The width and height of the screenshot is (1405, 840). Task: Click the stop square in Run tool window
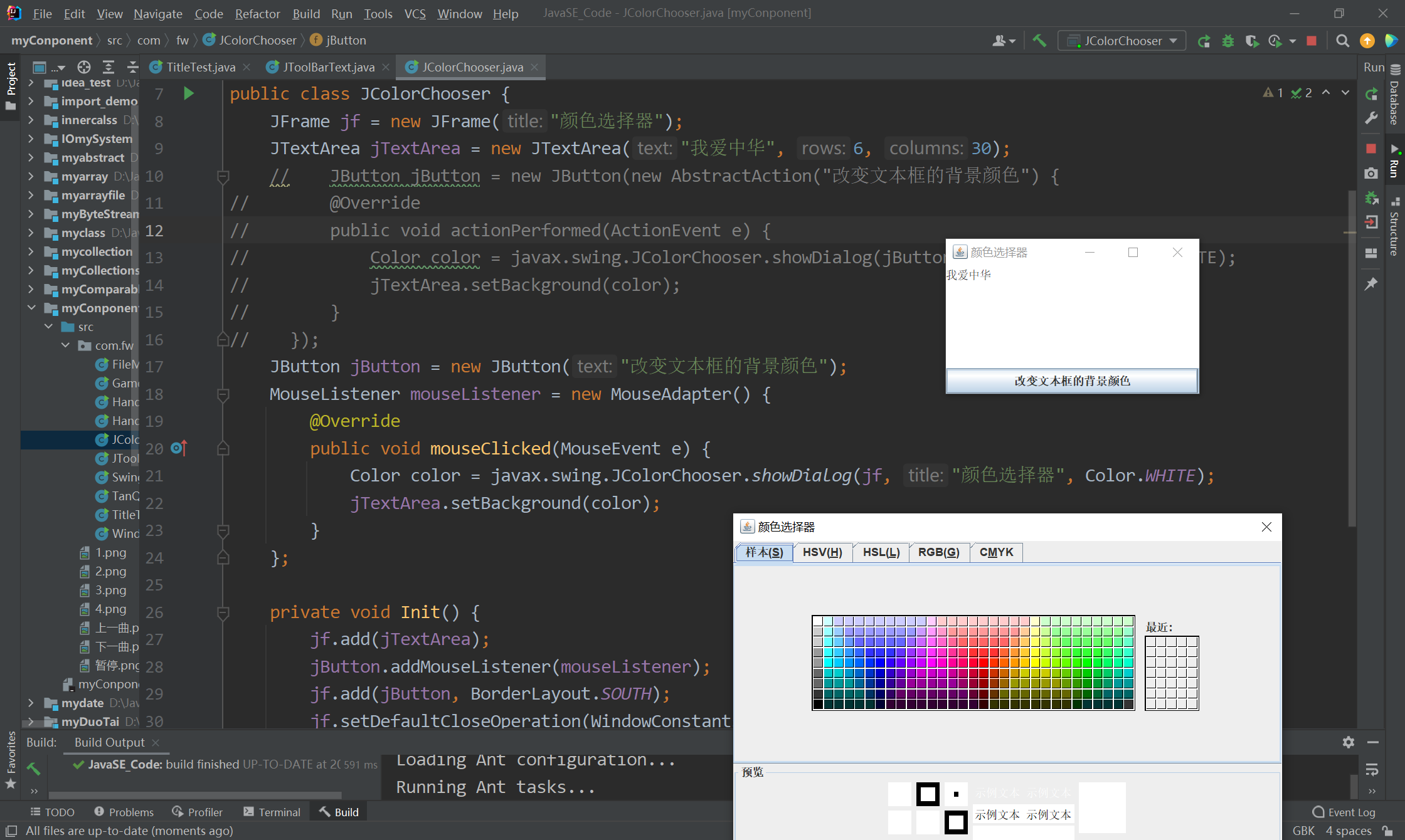[1371, 149]
